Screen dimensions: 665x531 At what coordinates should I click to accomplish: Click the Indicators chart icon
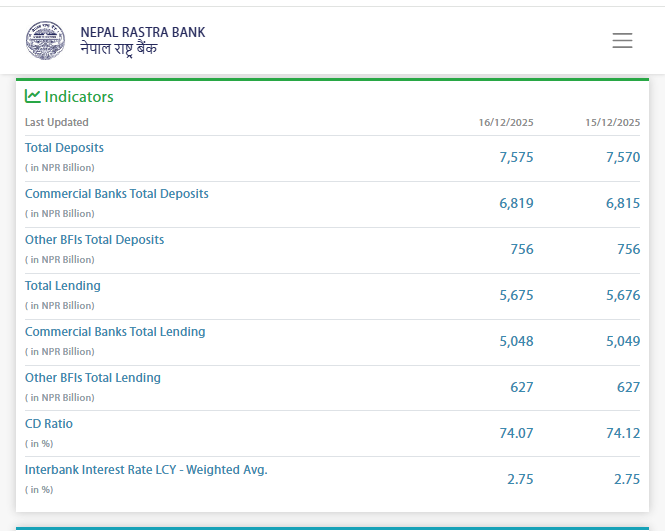point(33,96)
